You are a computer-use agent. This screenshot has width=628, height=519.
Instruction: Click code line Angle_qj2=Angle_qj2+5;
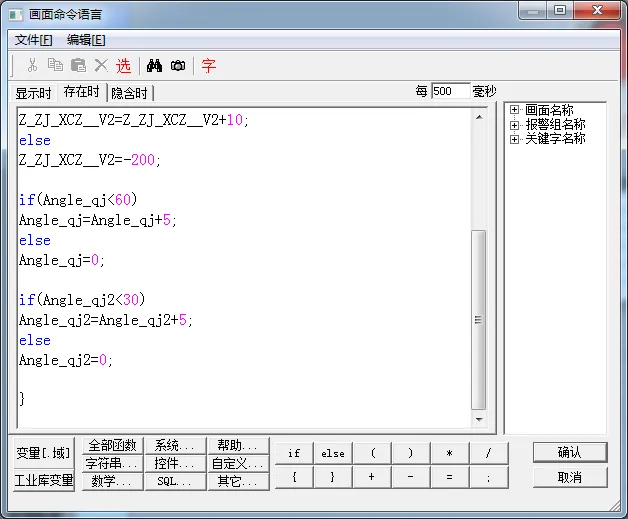click(x=106, y=320)
